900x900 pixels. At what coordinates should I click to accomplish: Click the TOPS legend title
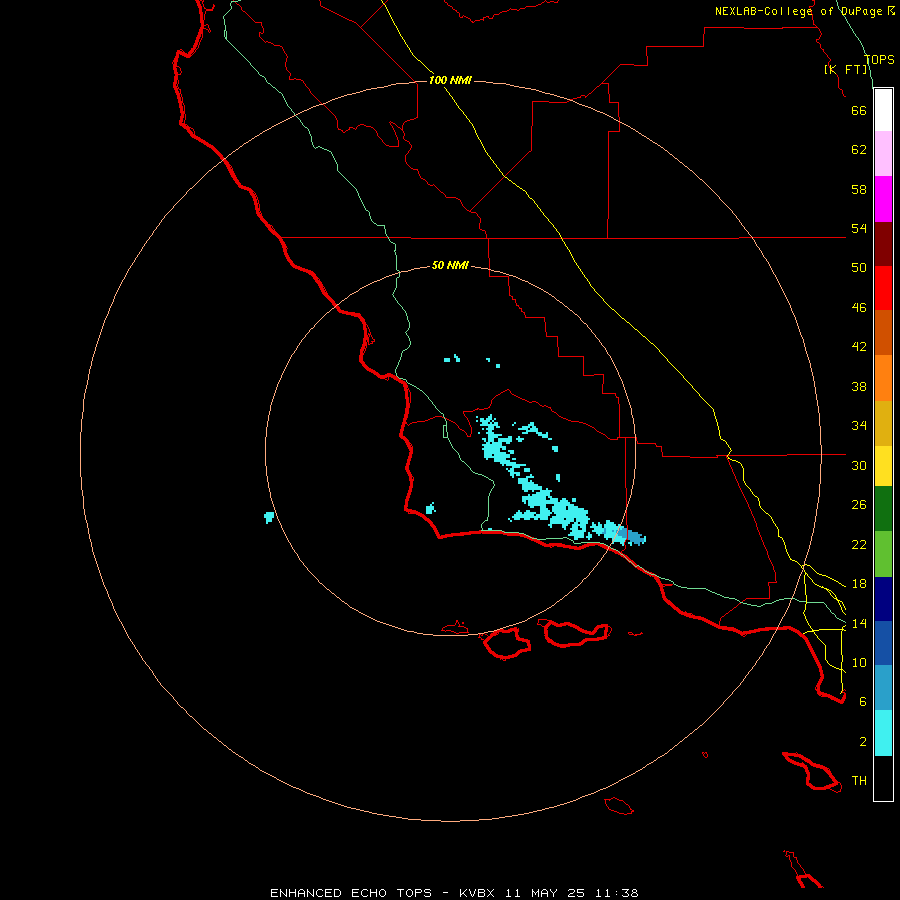(x=879, y=59)
